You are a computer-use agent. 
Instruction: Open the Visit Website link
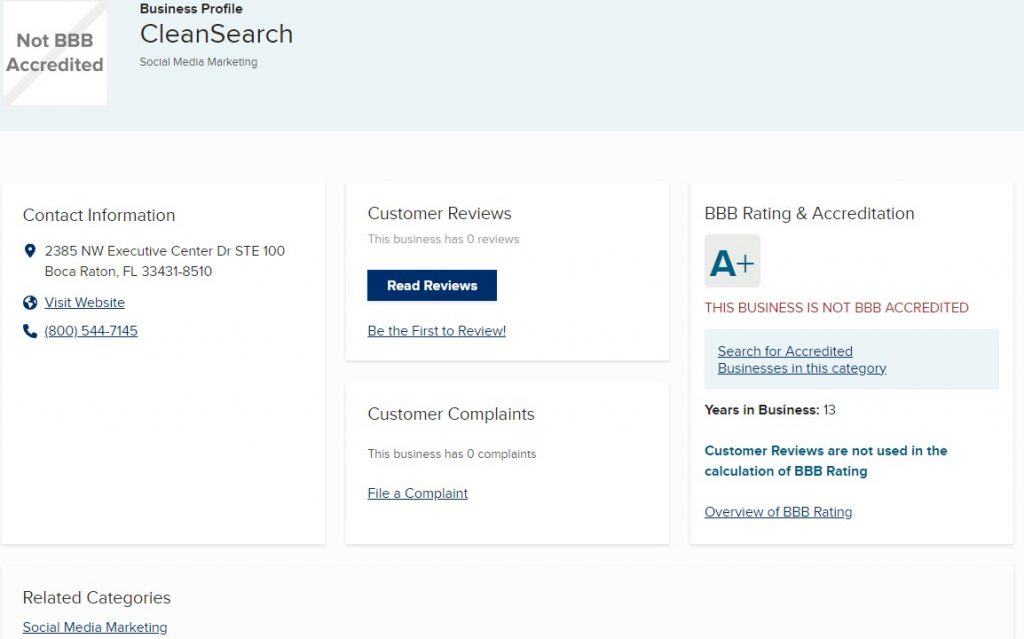(x=84, y=303)
